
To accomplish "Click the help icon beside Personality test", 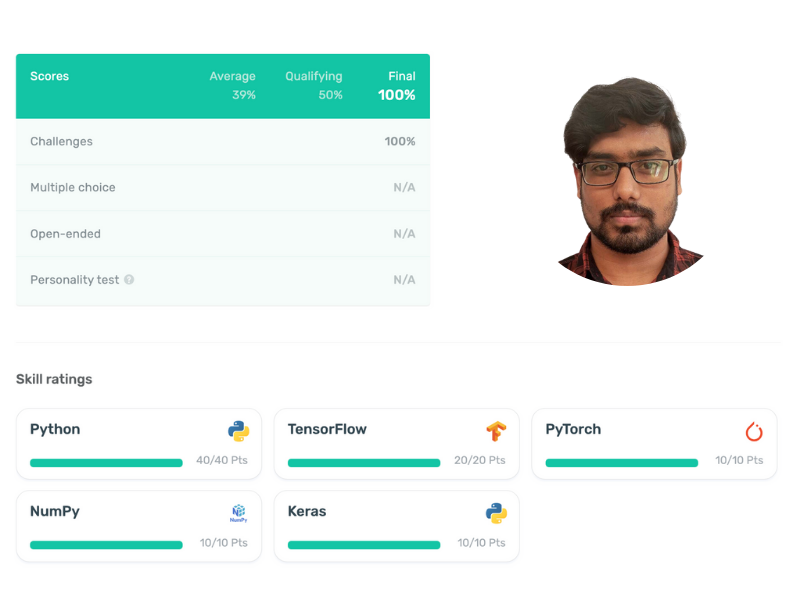I will pyautogui.click(x=129, y=280).
